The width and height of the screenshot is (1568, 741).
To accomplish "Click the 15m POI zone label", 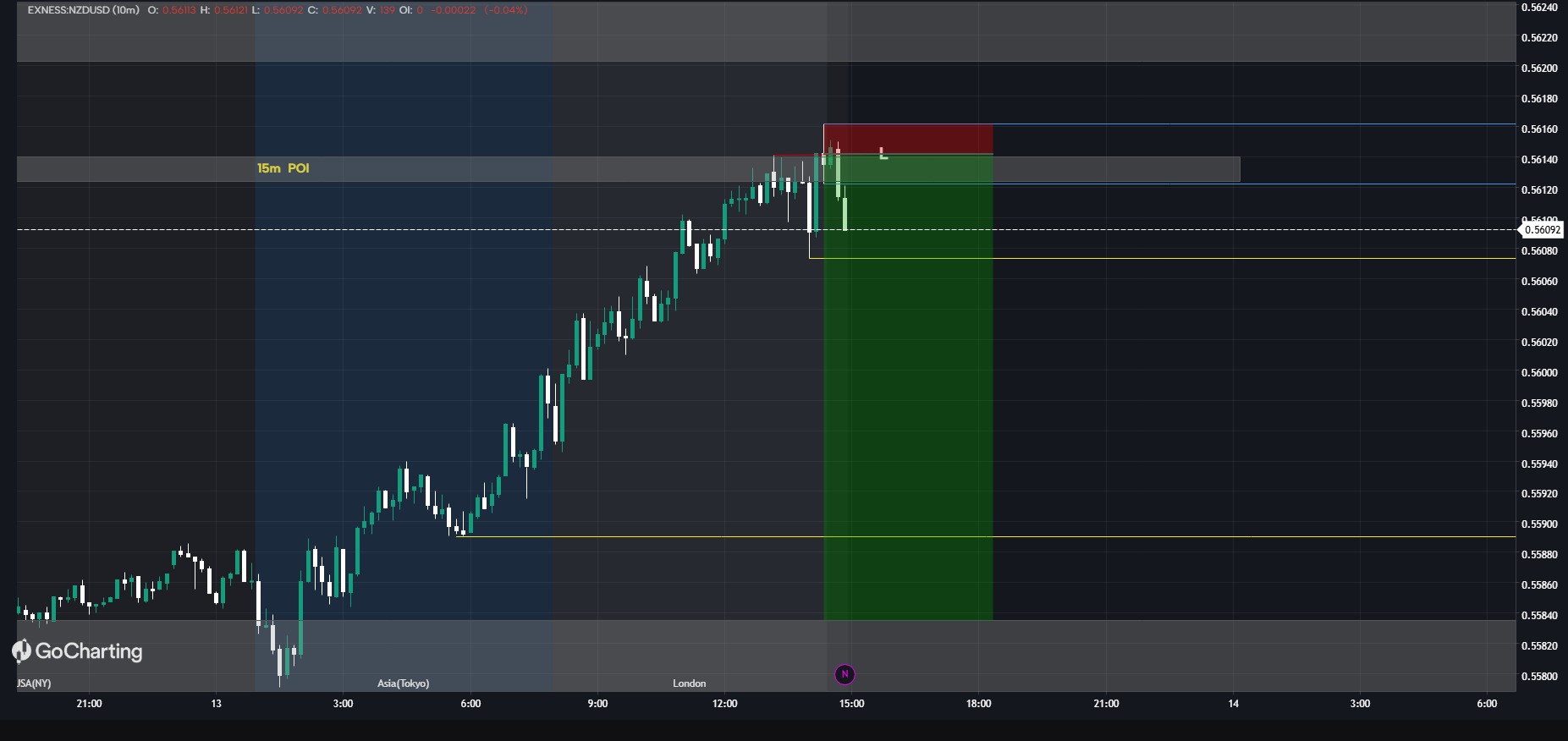I will pyautogui.click(x=283, y=168).
